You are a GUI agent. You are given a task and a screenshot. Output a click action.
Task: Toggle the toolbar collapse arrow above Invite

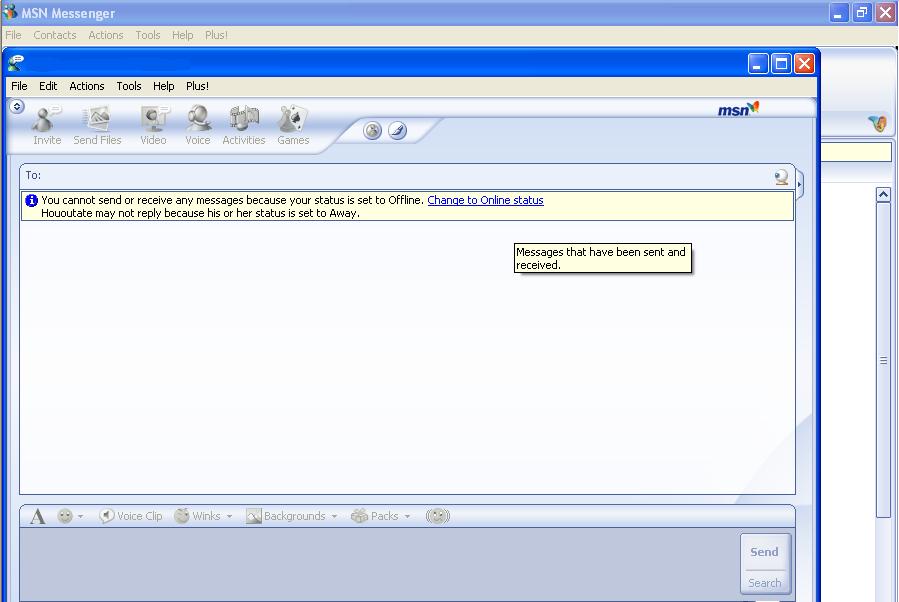click(x=17, y=106)
